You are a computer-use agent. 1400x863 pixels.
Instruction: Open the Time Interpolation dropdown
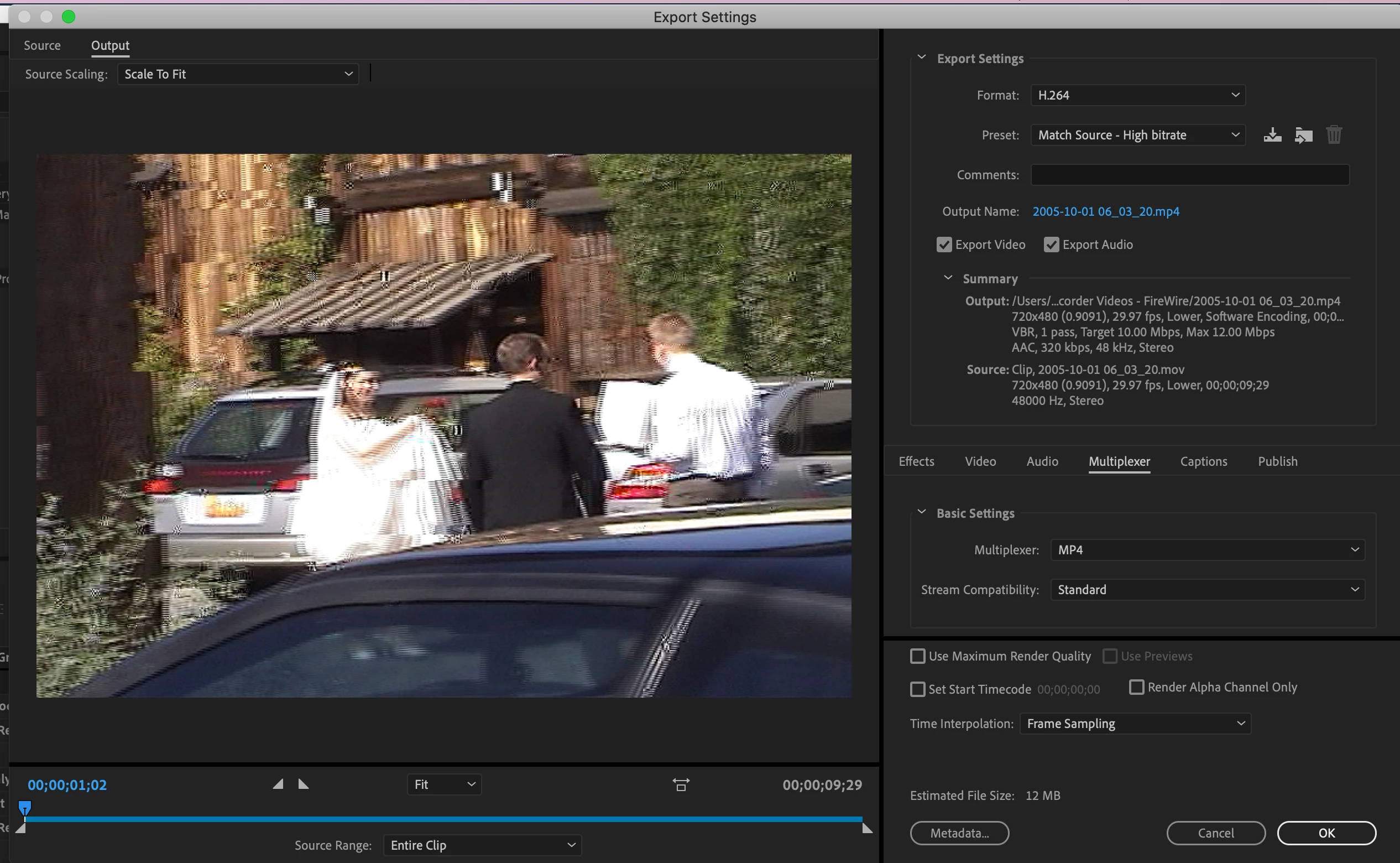[x=1135, y=724]
